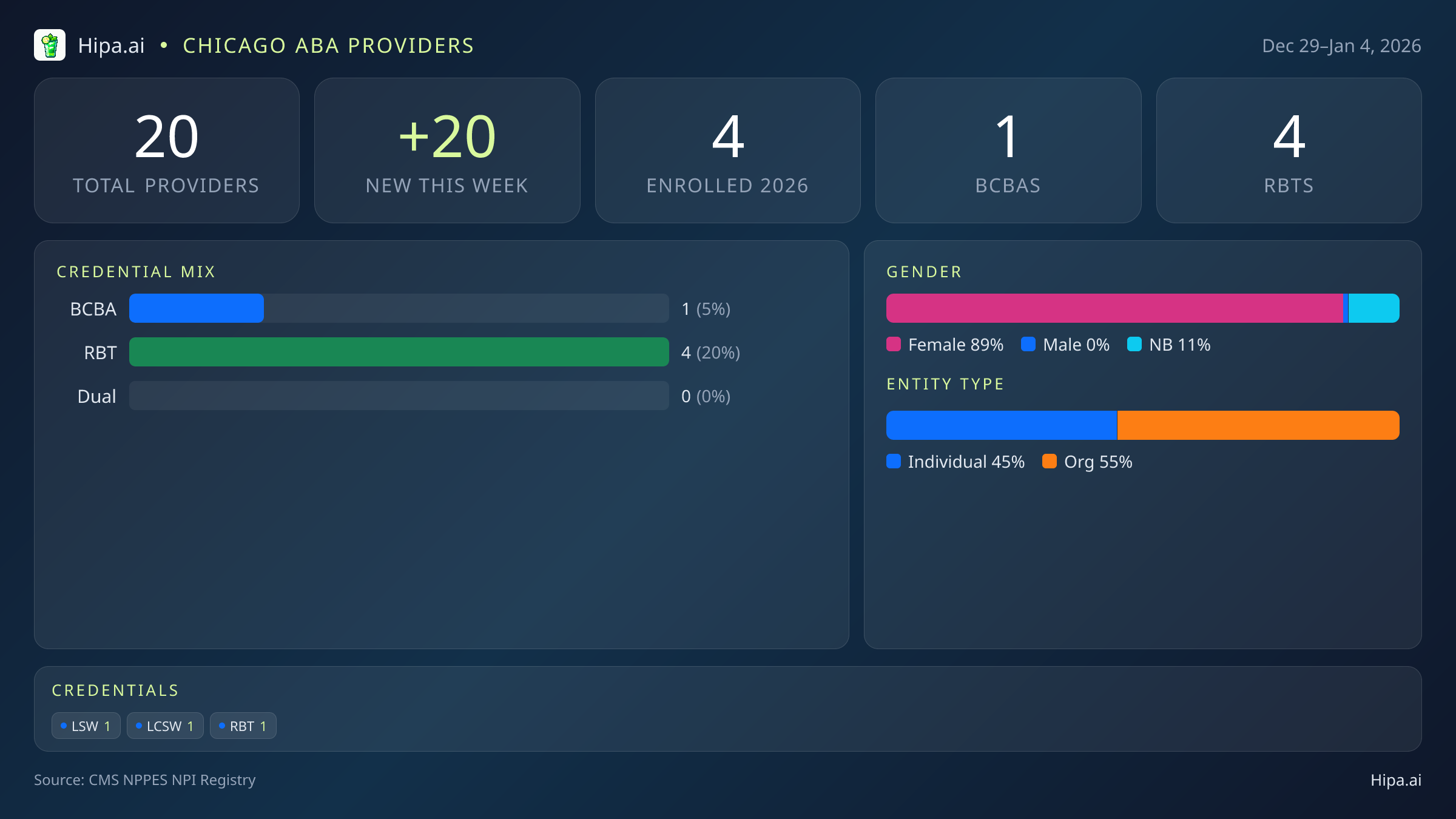Toggle the Female 89% legend entry

coord(945,345)
